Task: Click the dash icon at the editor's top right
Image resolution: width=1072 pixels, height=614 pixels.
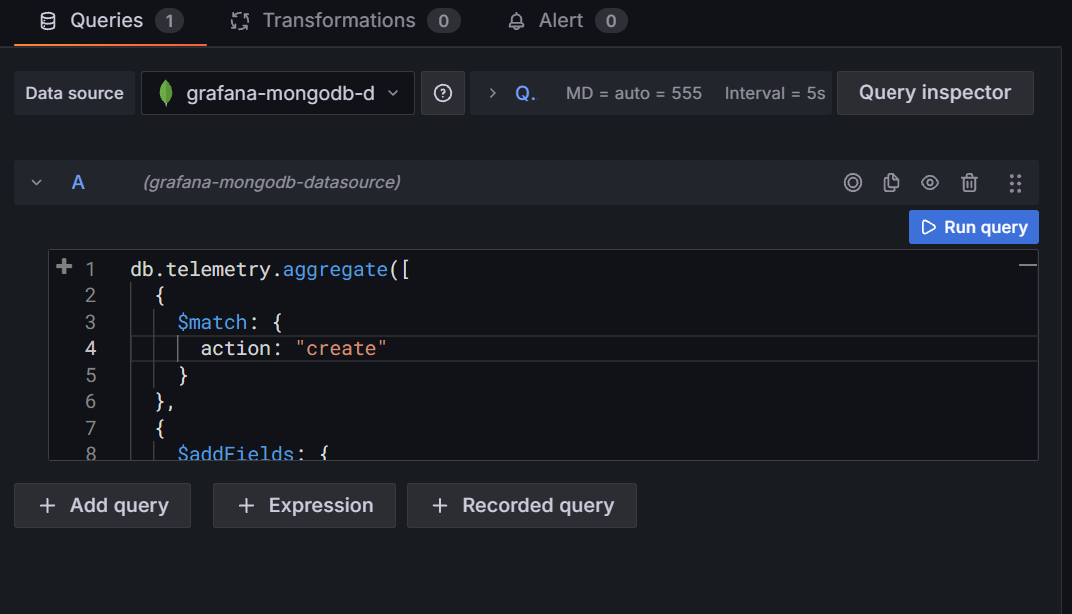Action: 1028,265
